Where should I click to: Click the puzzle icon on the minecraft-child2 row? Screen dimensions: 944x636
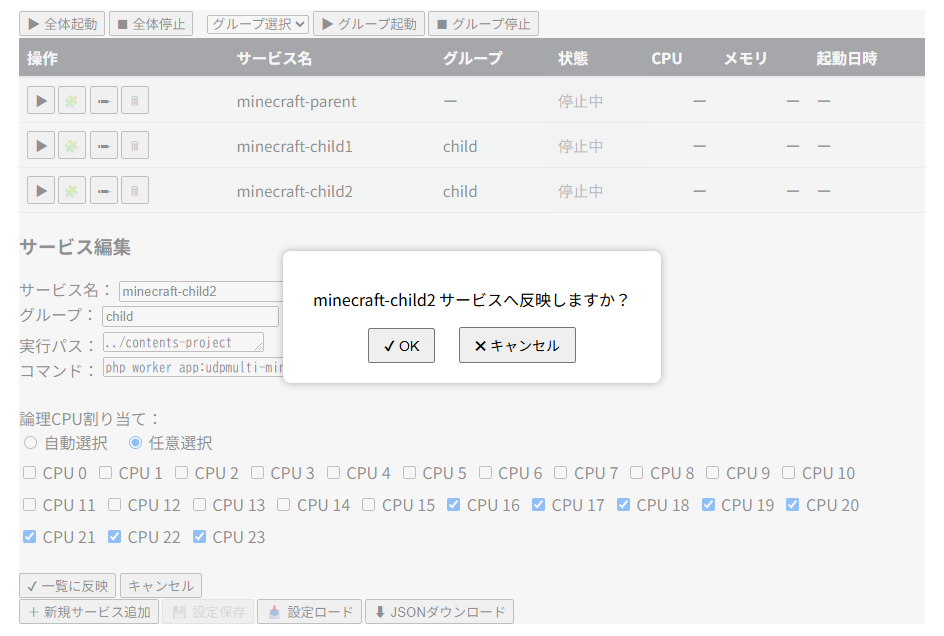pos(71,189)
